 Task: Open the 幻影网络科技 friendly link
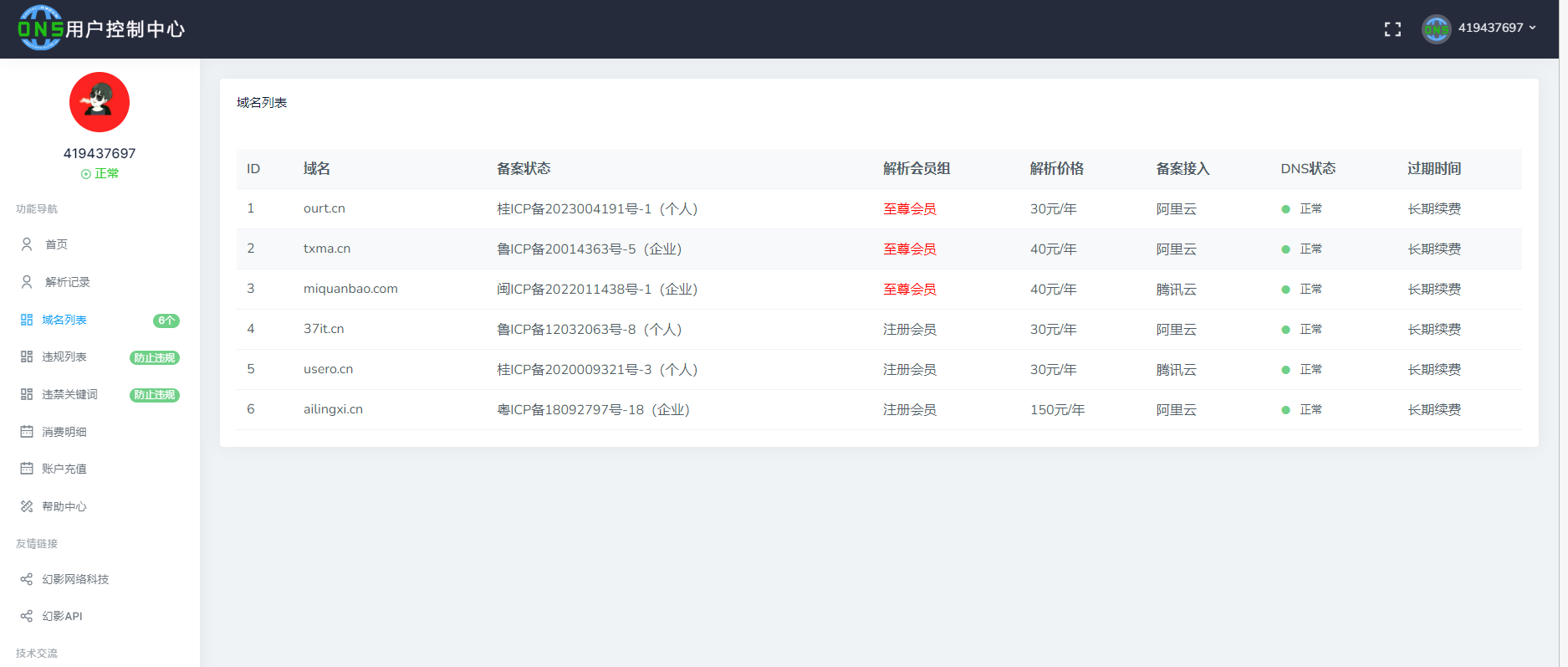75,579
